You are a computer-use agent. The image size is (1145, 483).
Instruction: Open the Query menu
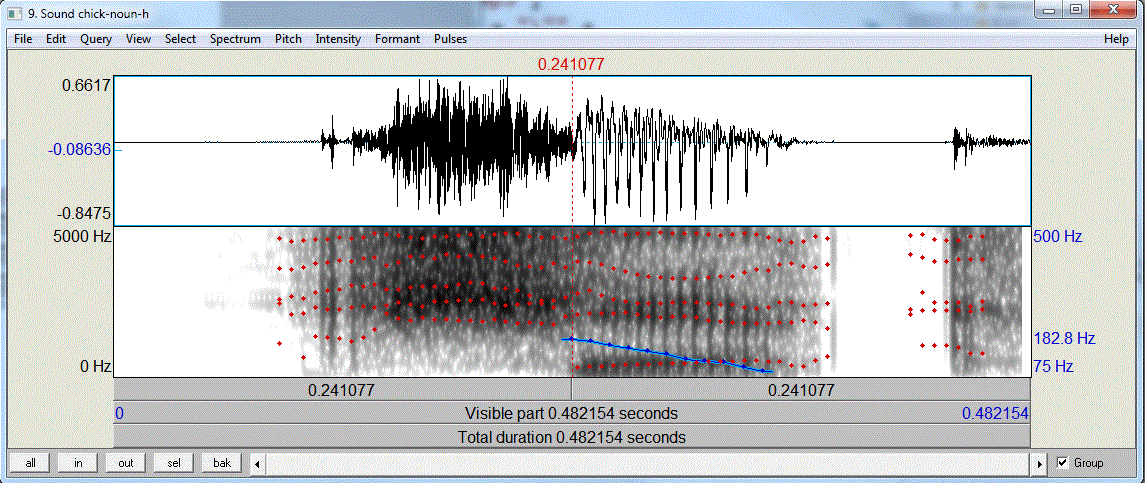pos(96,39)
